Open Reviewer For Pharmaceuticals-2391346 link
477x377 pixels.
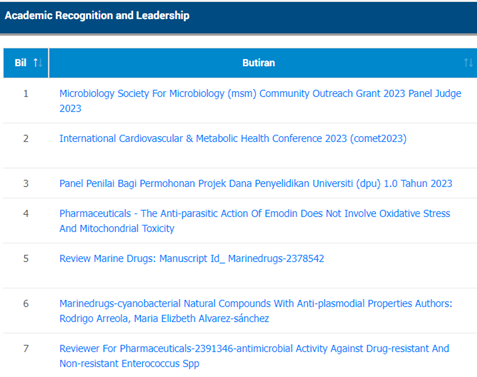(254, 356)
